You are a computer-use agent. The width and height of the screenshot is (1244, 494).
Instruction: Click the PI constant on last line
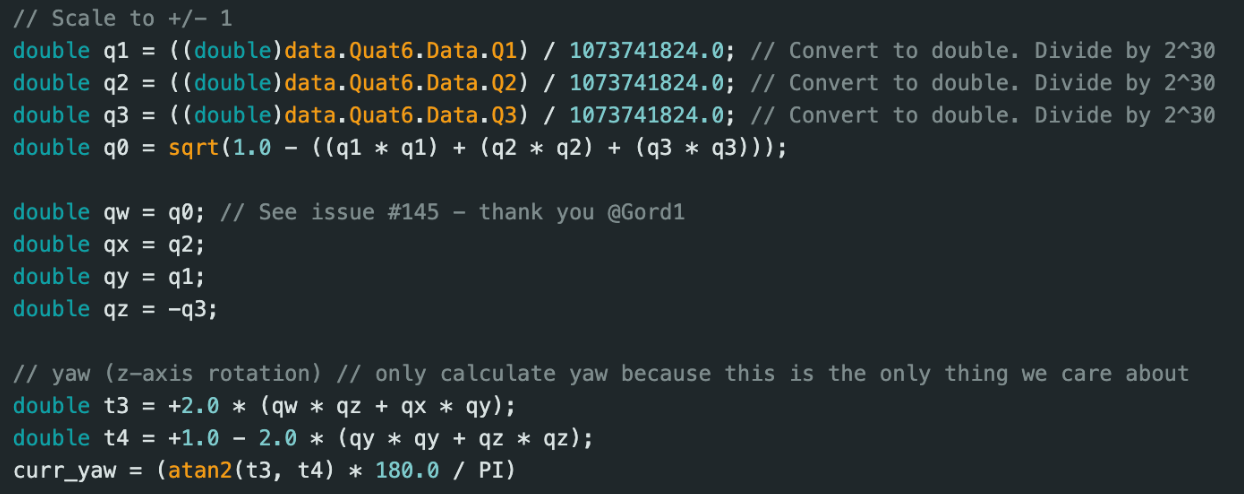493,470
